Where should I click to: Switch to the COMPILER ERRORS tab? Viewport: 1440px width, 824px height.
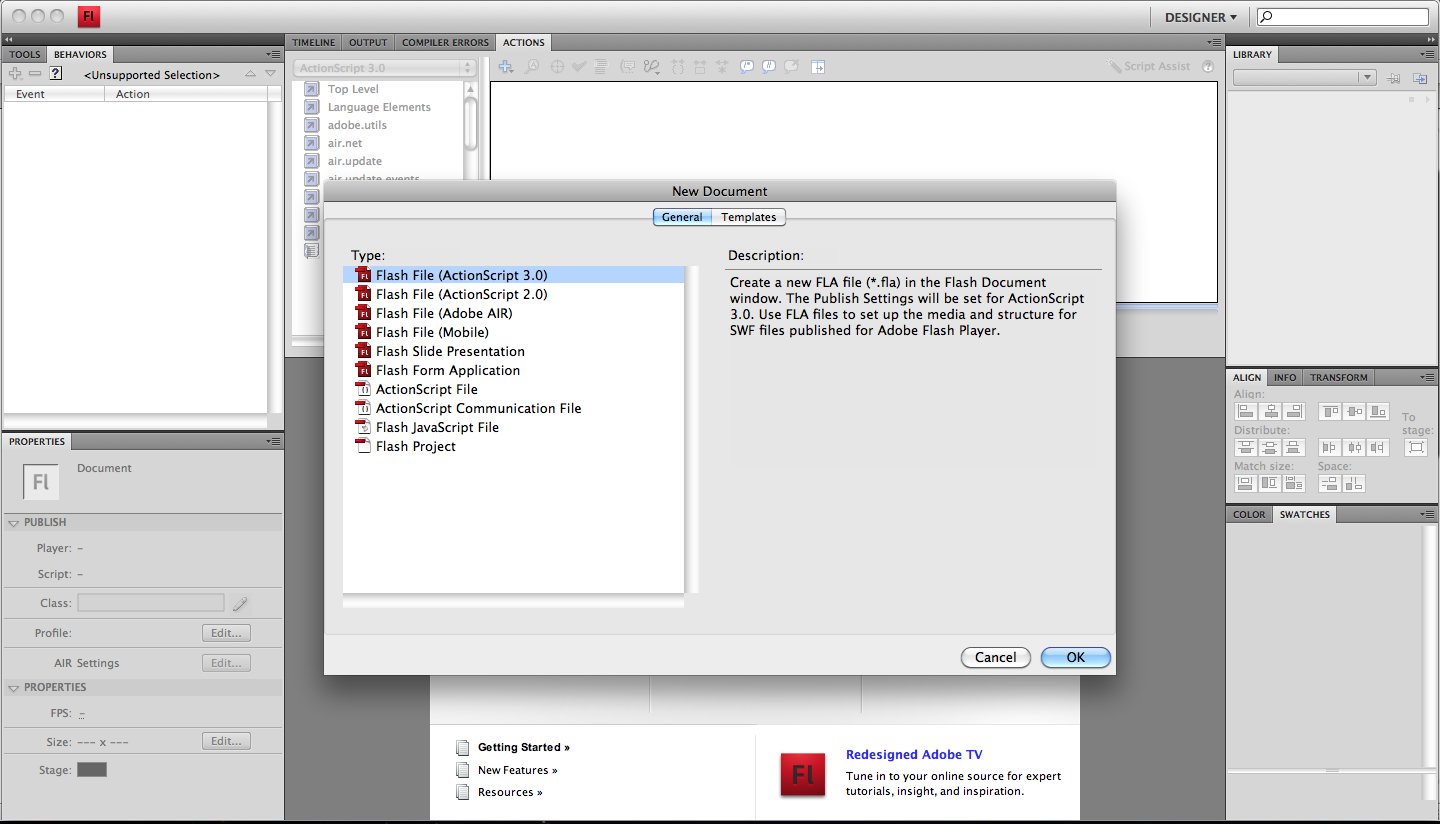pos(445,42)
